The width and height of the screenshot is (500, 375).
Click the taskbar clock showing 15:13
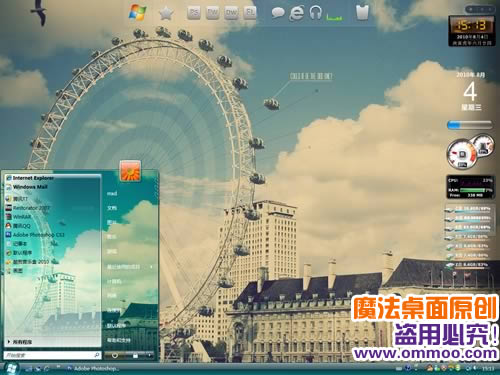tap(488, 368)
